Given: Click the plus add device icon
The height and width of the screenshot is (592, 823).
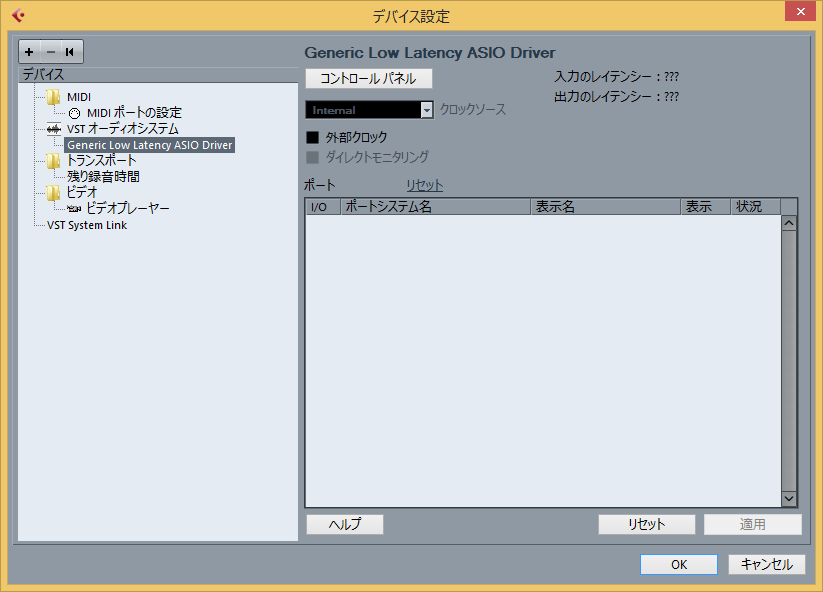Looking at the screenshot, I should coord(29,52).
